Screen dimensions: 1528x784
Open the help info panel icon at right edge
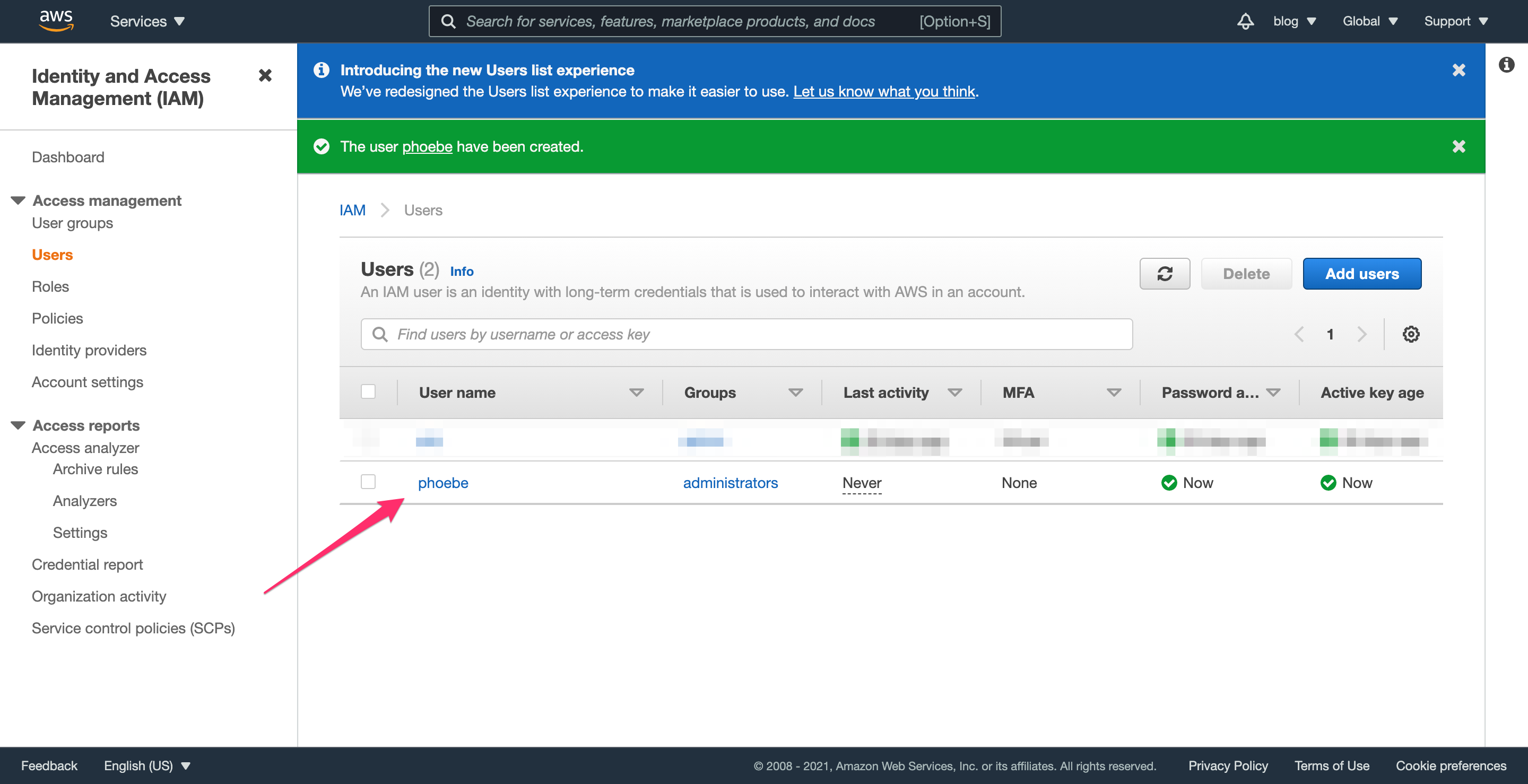1506,65
